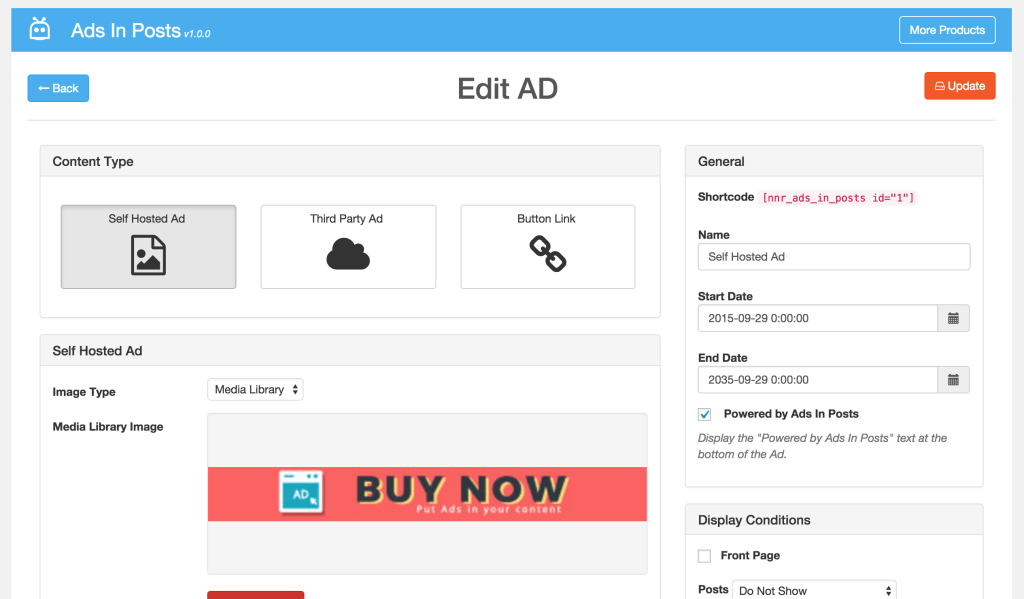Open the Start Date calendar picker
Image resolution: width=1024 pixels, height=599 pixels.
[953, 318]
